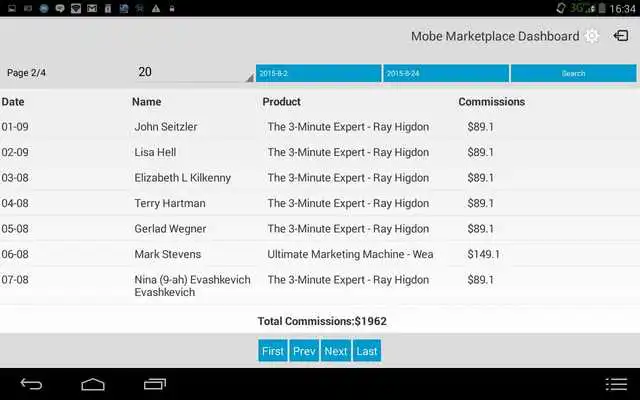Click the Mobe Marketplace Dashboard title
The image size is (640, 400).
[495, 36]
